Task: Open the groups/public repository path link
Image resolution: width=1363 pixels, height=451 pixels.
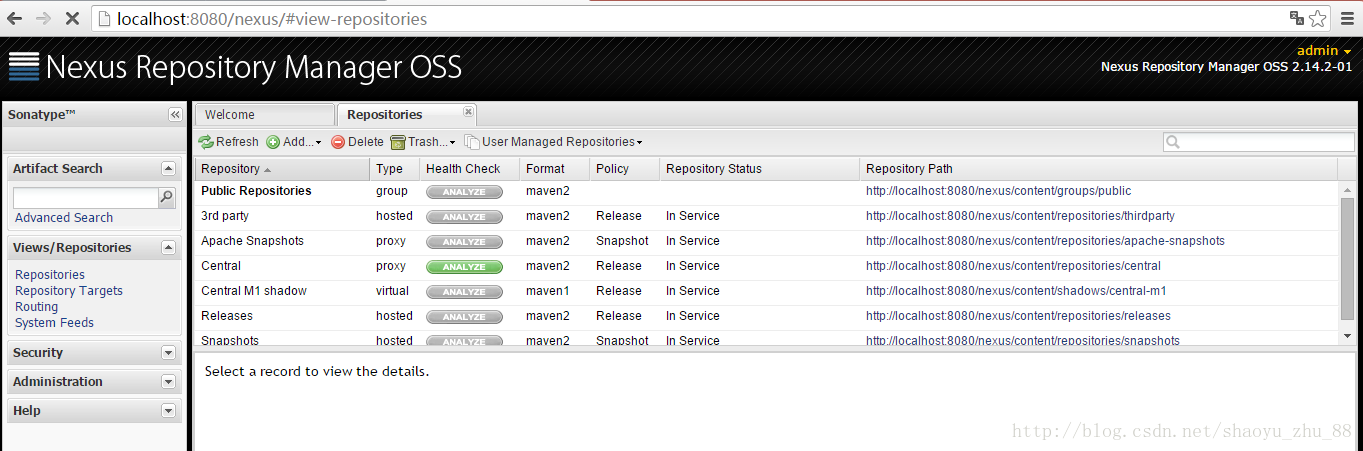Action: 998,191
